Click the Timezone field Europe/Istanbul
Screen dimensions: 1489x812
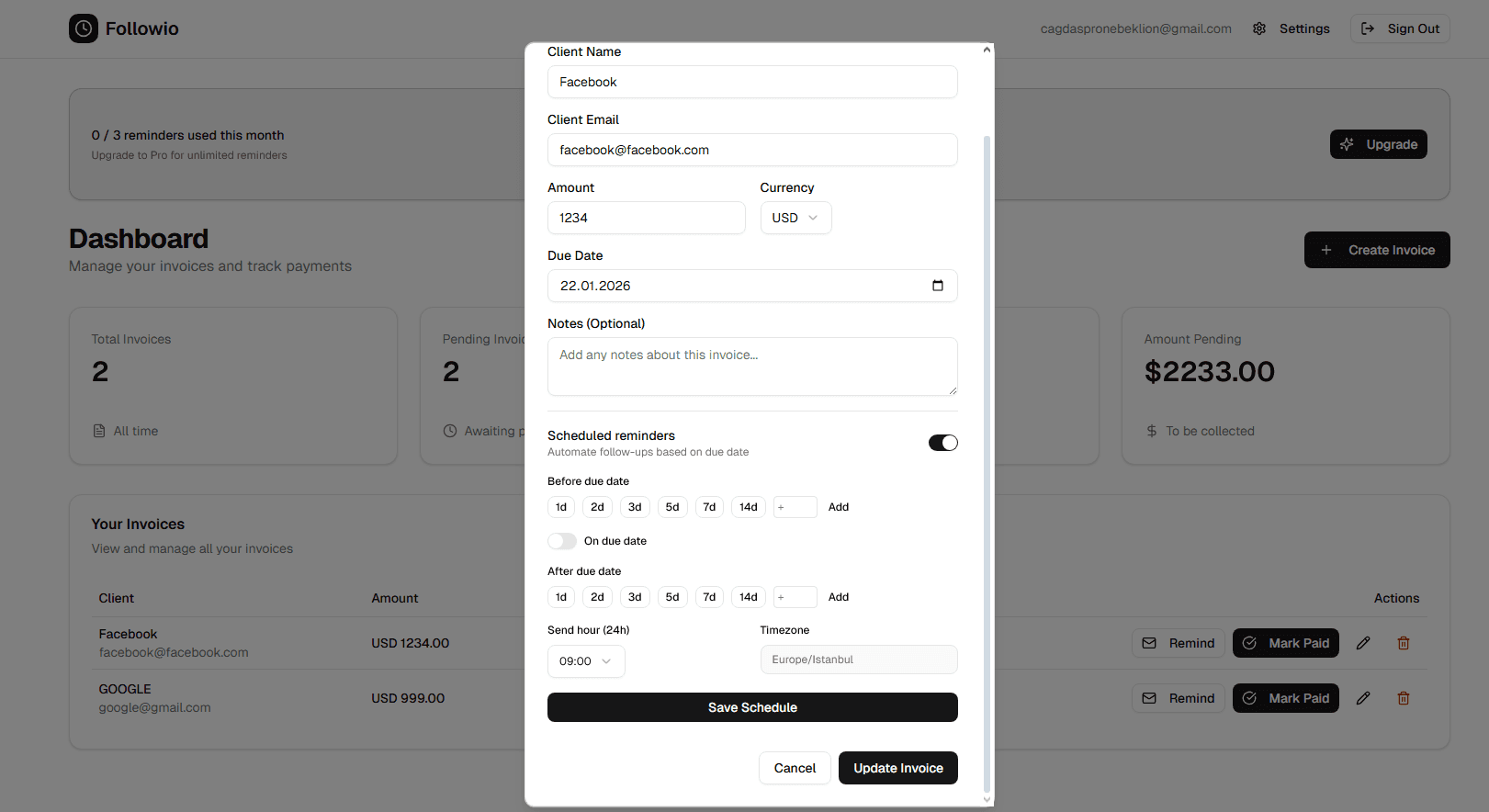(x=859, y=660)
